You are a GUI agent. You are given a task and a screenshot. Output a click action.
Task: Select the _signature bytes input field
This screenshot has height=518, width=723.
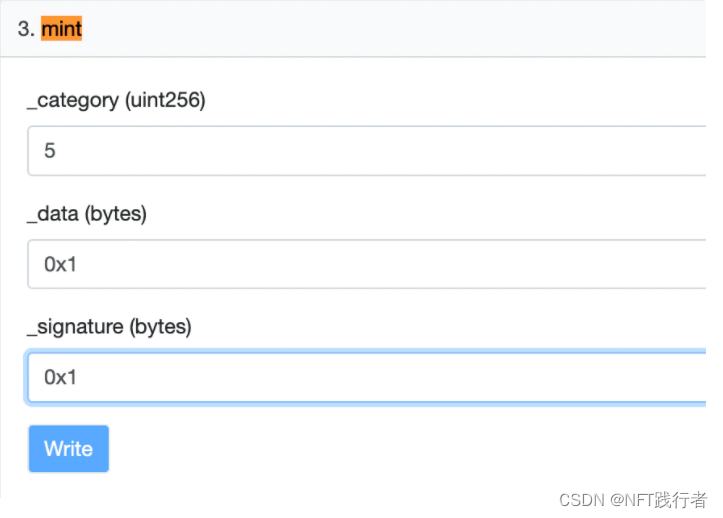click(x=366, y=377)
